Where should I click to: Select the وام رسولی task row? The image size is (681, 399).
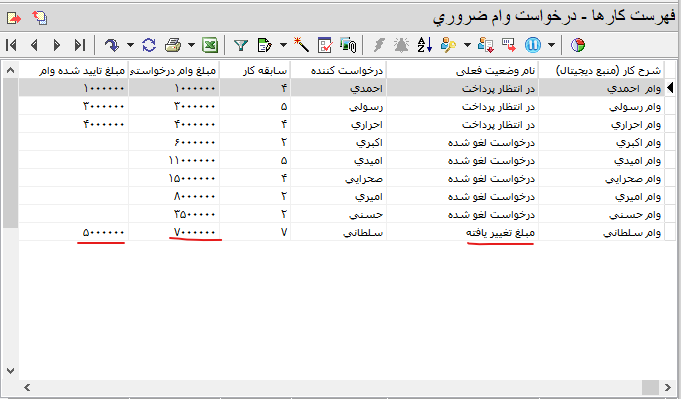[341, 106]
